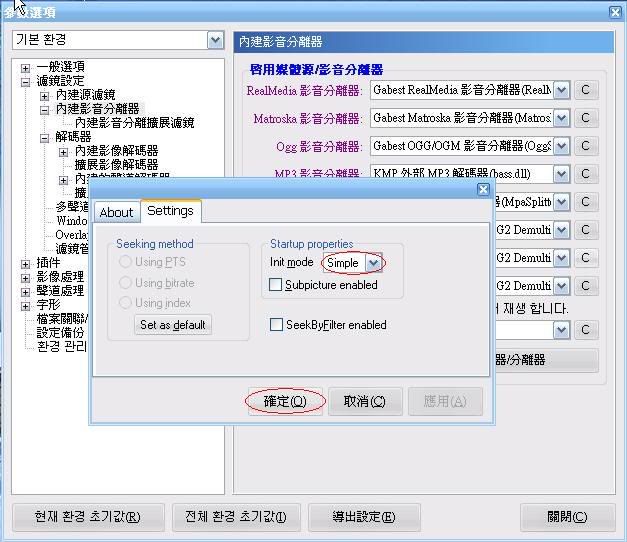Toggle the SeekByFilter enabled checkbox
This screenshot has height=542, width=627.
[277, 325]
